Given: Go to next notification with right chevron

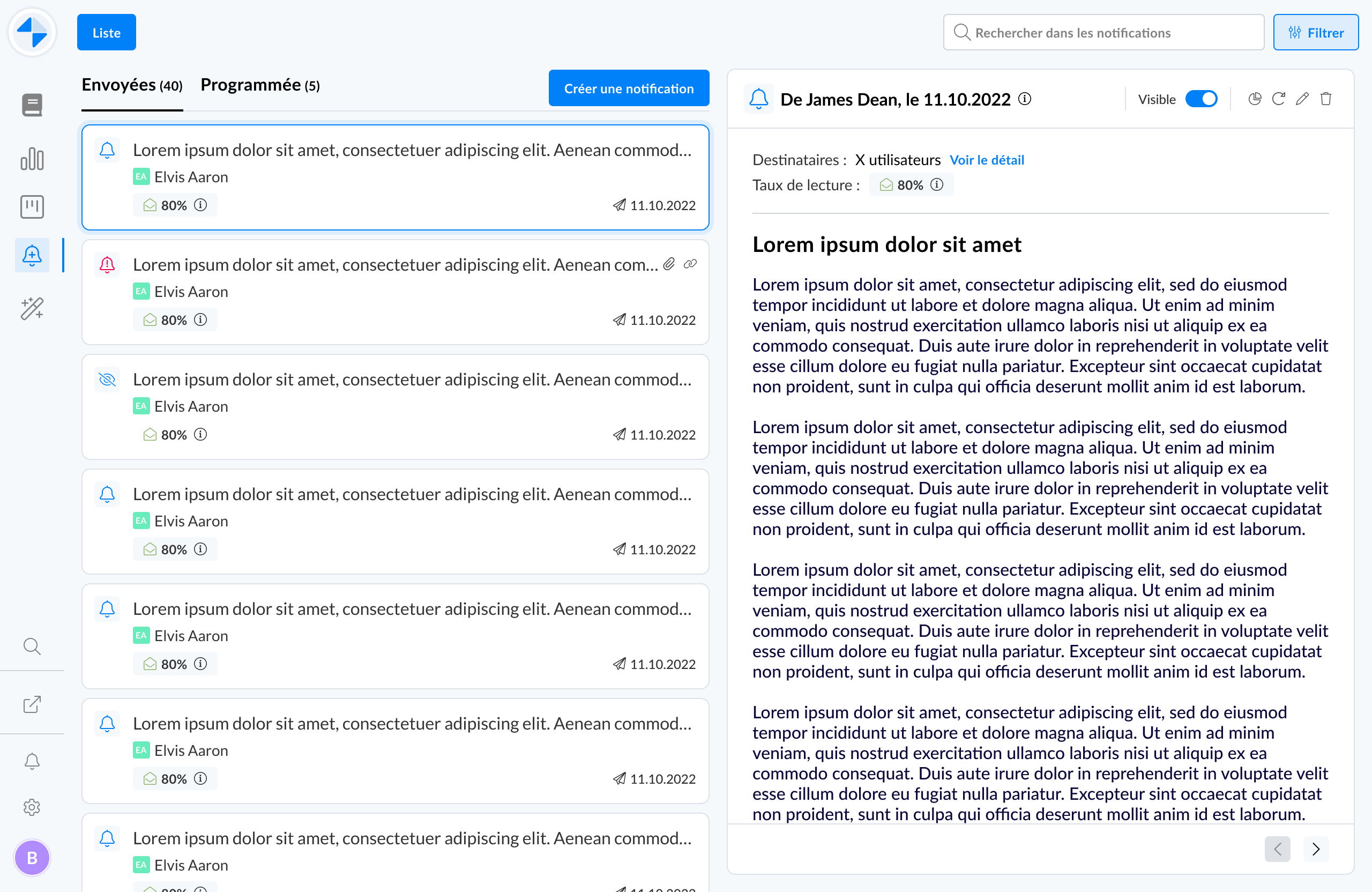Looking at the screenshot, I should (x=1316, y=849).
